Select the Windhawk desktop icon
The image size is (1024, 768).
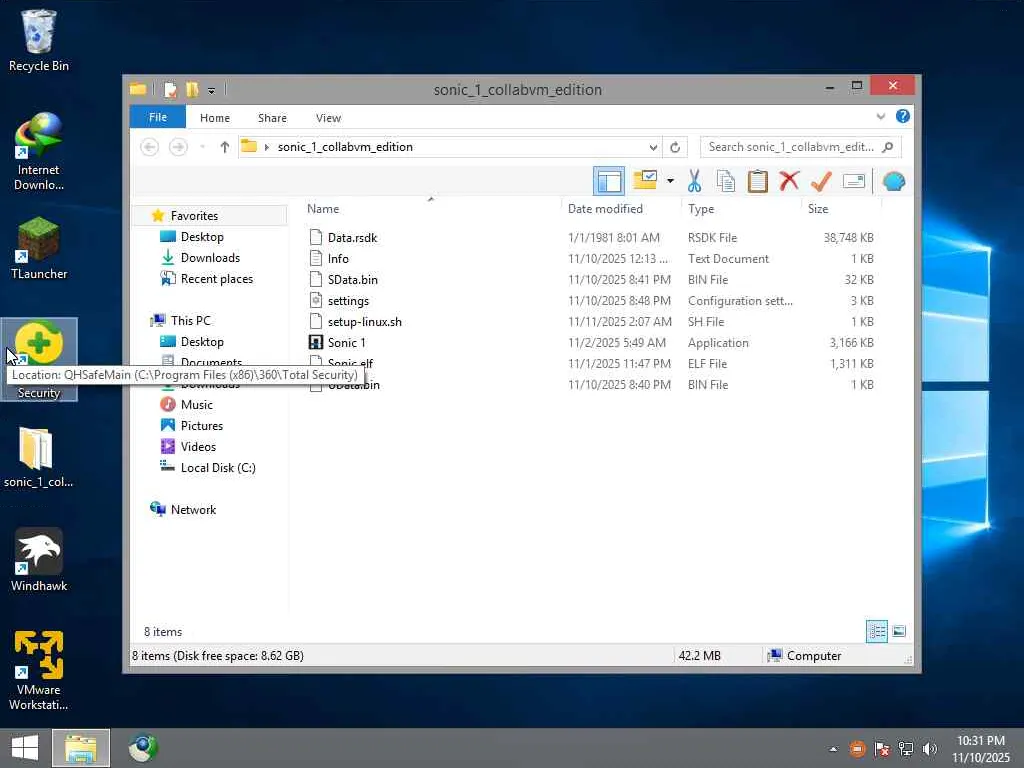(39, 560)
